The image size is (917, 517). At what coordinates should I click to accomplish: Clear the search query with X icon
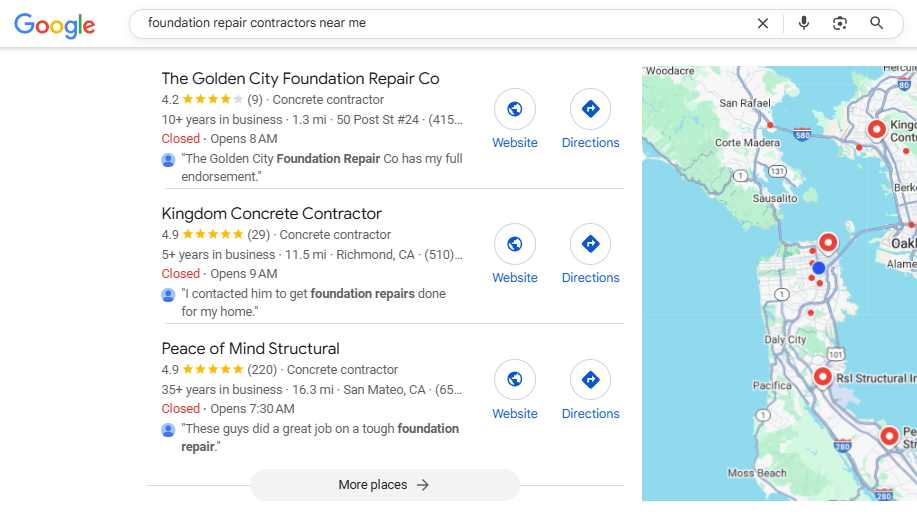coord(763,23)
